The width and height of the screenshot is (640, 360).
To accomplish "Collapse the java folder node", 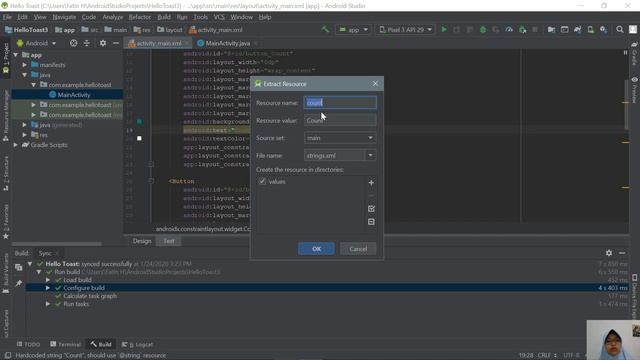I will [x=25, y=75].
